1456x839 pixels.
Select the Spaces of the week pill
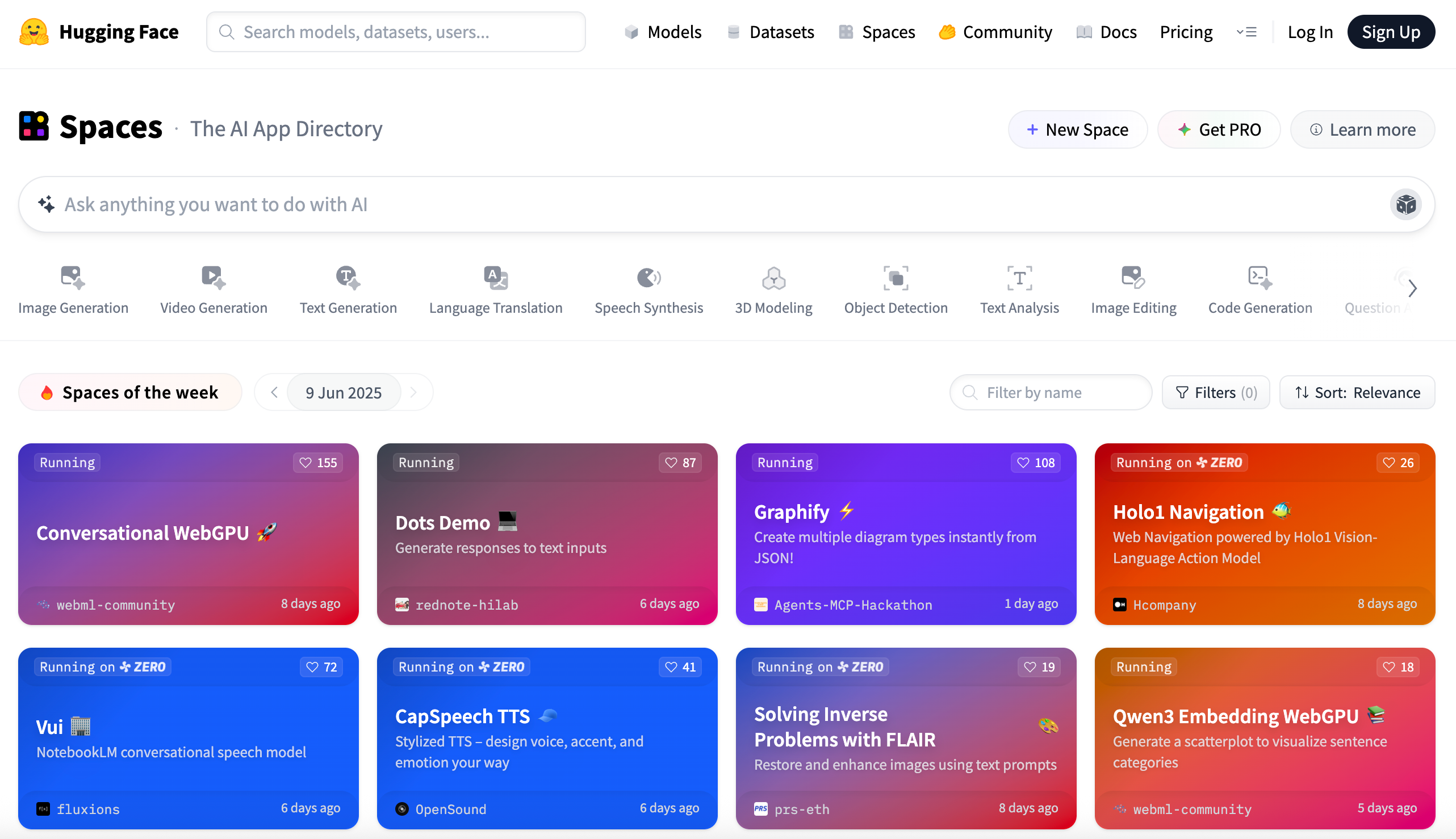(129, 392)
